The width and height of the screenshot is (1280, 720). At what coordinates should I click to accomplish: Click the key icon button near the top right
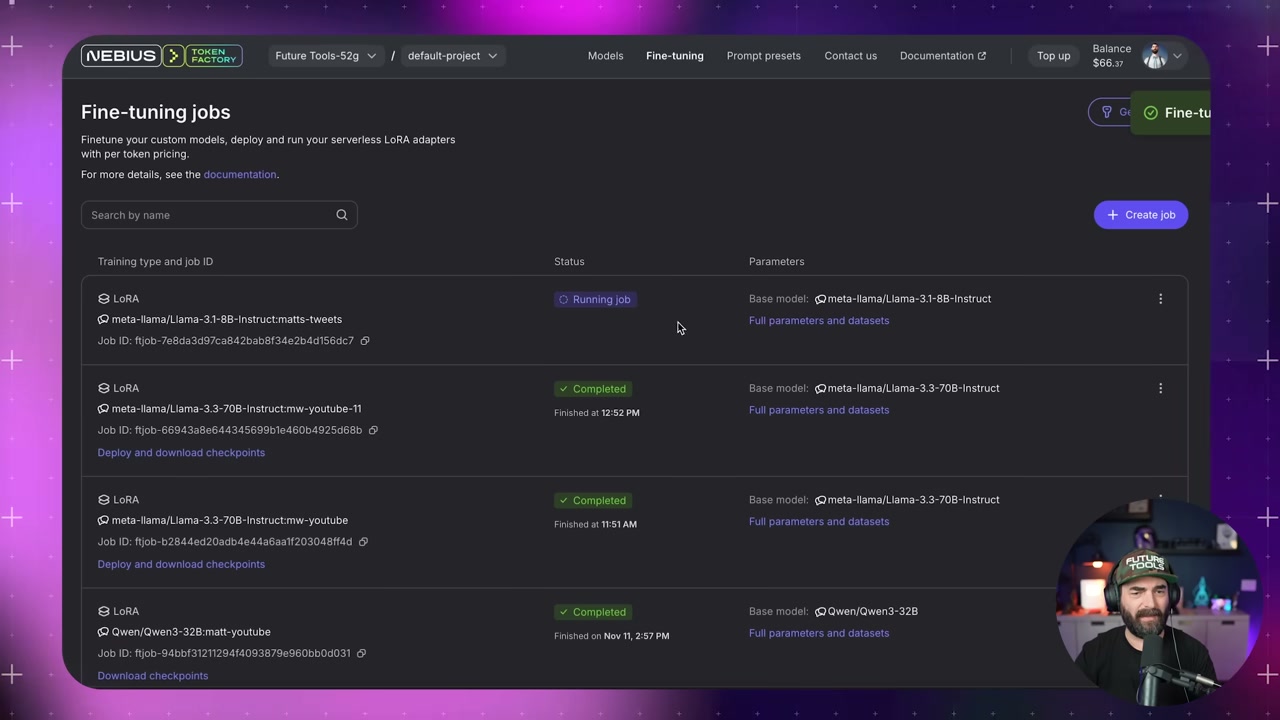click(1107, 112)
